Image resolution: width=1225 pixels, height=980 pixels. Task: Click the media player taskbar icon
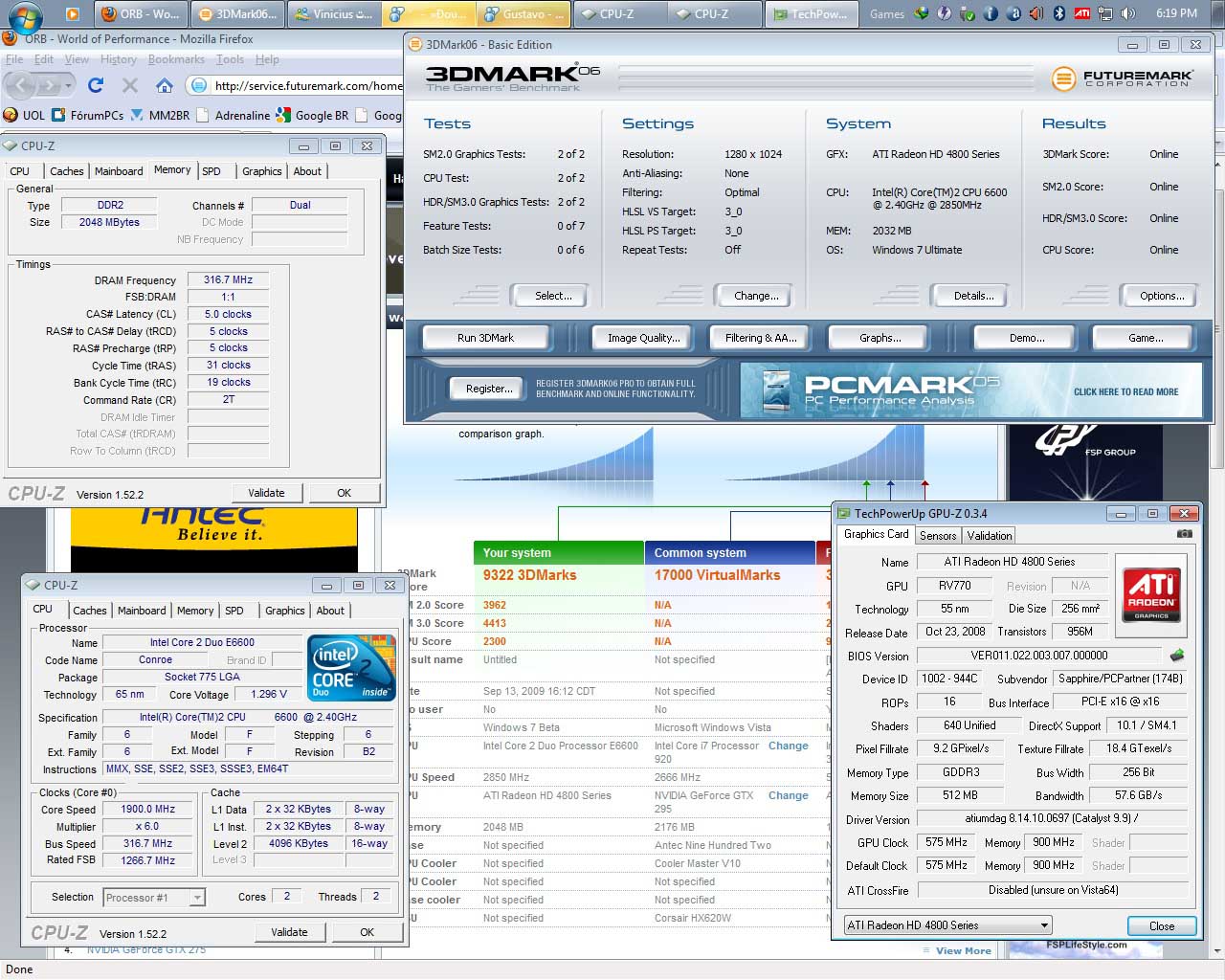(x=73, y=13)
